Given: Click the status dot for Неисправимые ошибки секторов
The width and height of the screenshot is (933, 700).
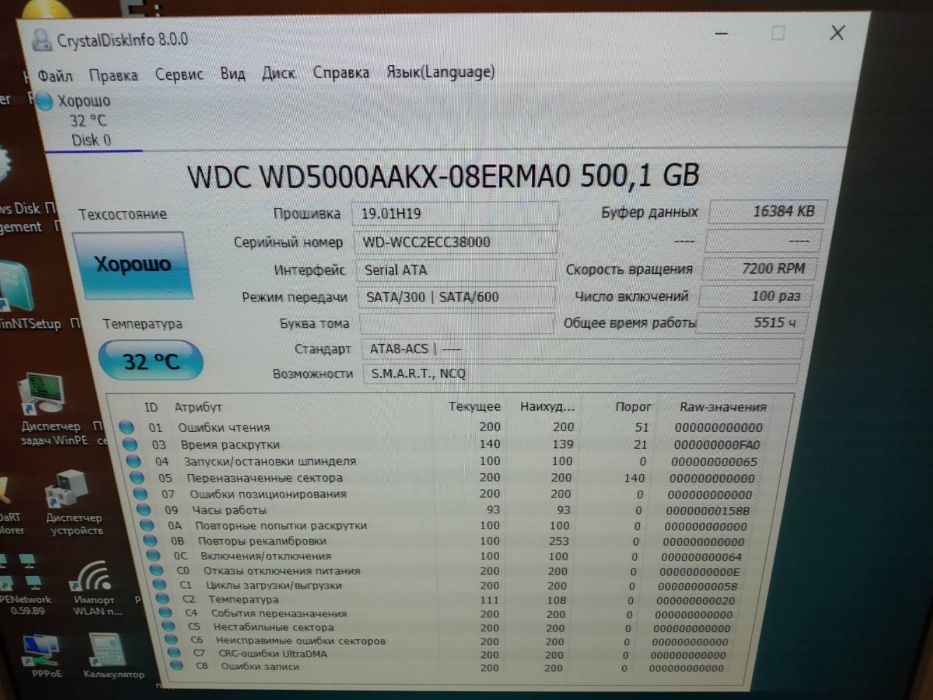Looking at the screenshot, I should pyautogui.click(x=171, y=640).
